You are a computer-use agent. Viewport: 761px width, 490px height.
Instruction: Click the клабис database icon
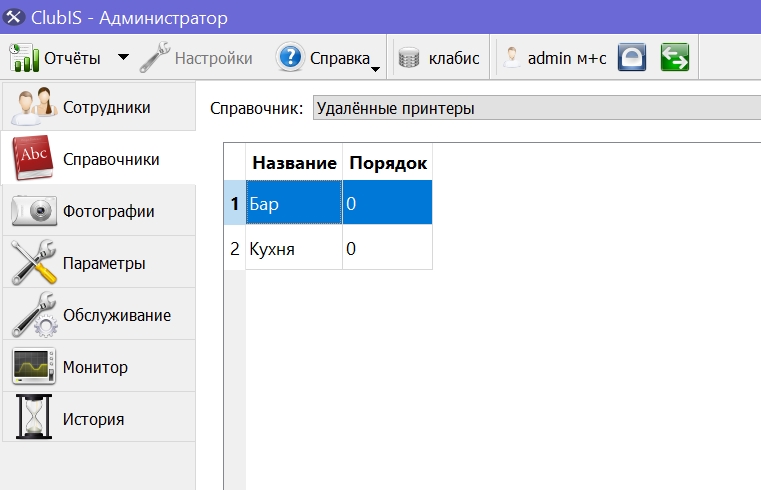[409, 58]
